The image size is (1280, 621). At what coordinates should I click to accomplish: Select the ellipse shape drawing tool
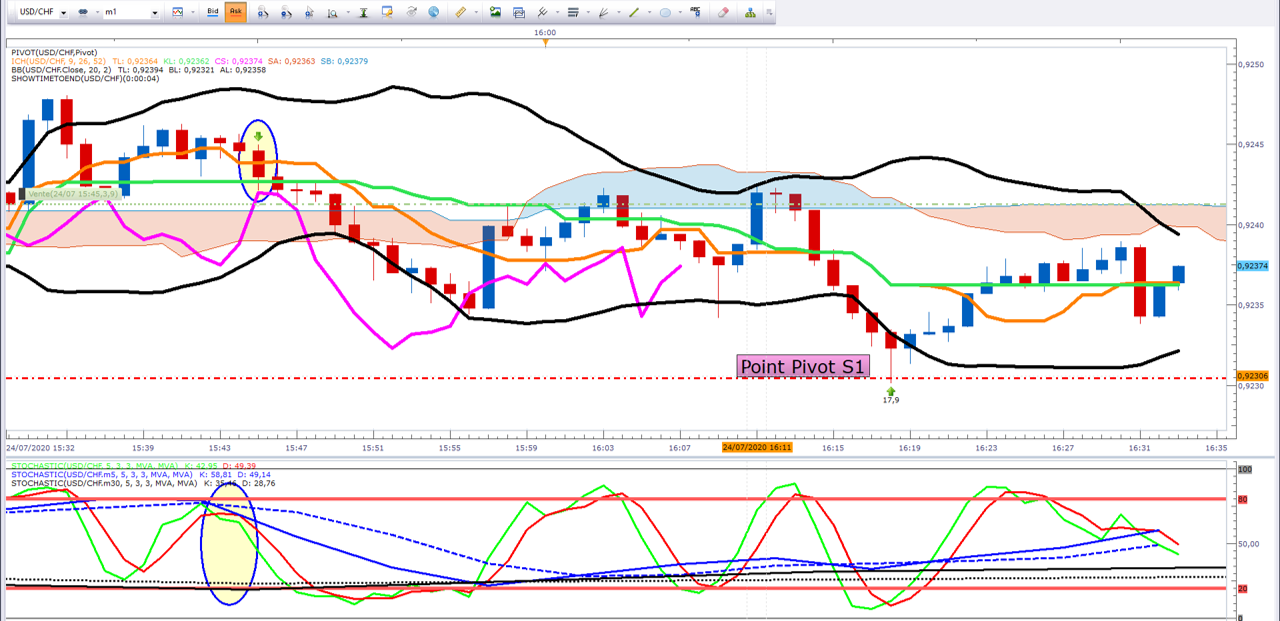(x=665, y=12)
